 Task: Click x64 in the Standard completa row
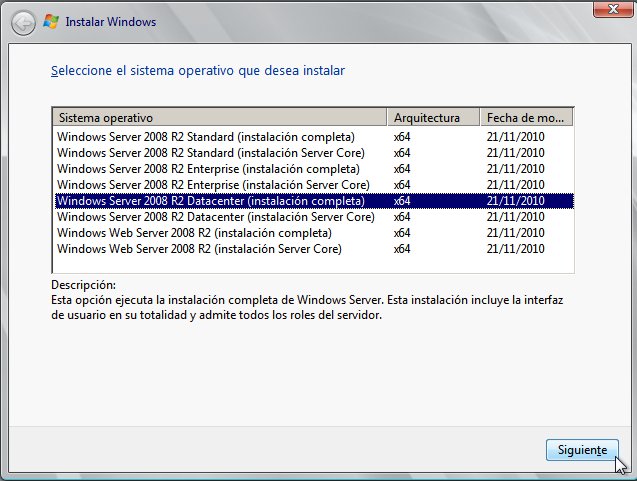(x=402, y=137)
